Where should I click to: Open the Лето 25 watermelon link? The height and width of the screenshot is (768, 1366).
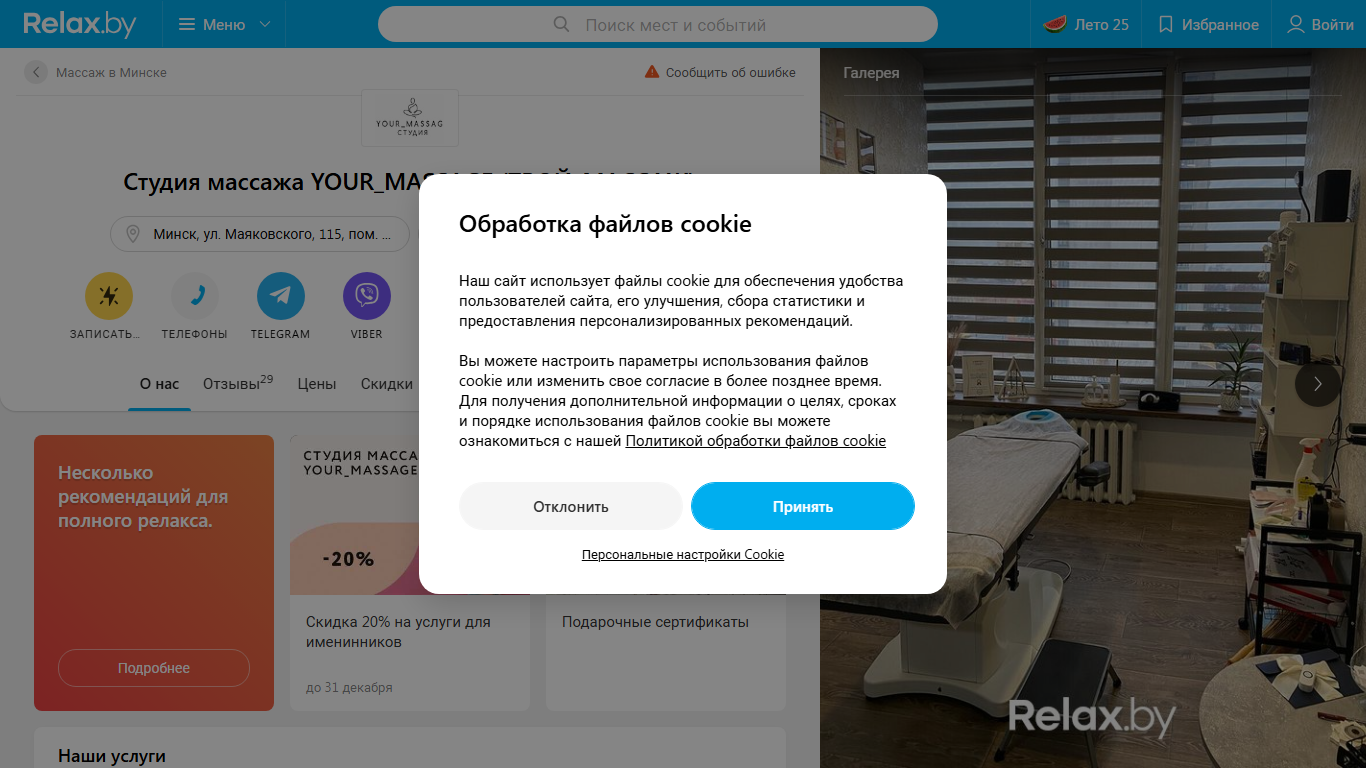tap(1086, 24)
